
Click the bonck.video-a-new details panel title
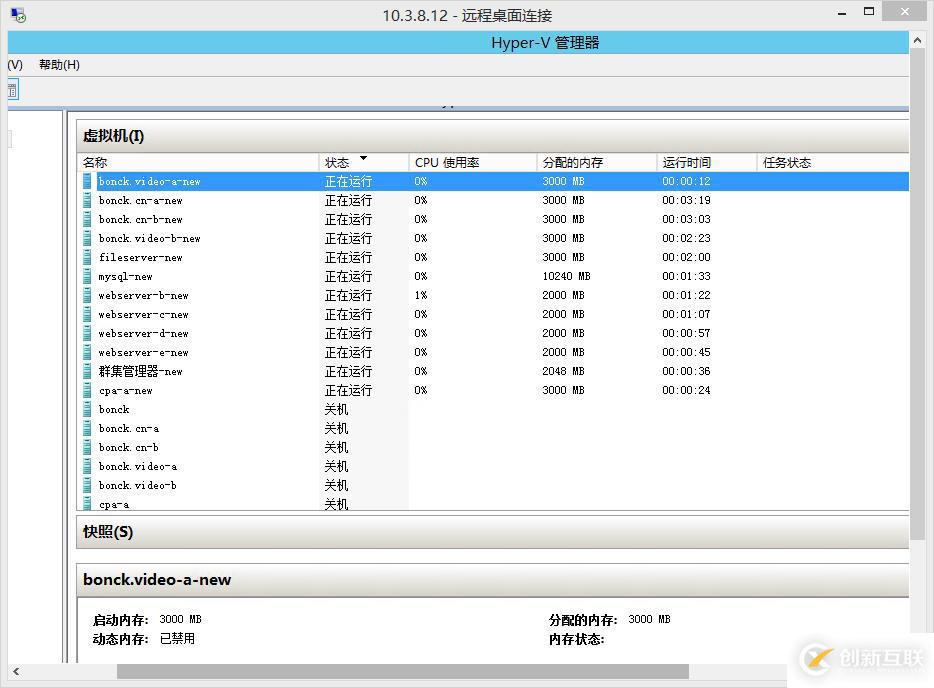(x=157, y=580)
